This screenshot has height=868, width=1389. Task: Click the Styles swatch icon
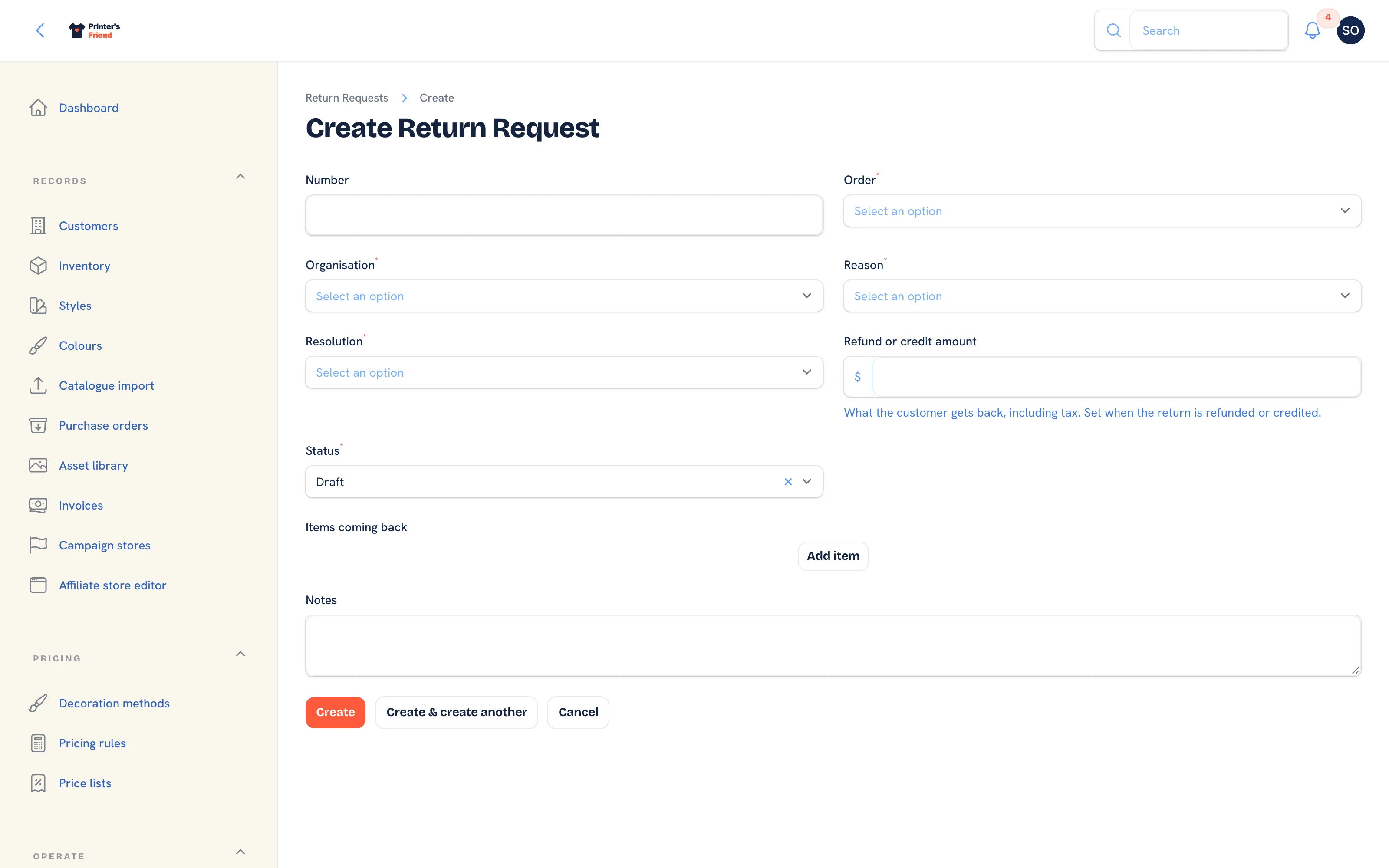(38, 306)
